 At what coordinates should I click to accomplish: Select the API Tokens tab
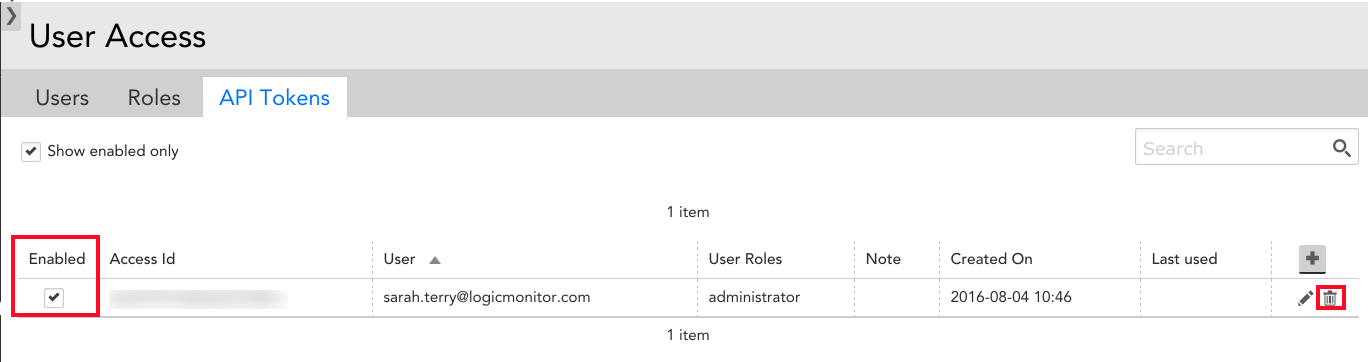274,97
